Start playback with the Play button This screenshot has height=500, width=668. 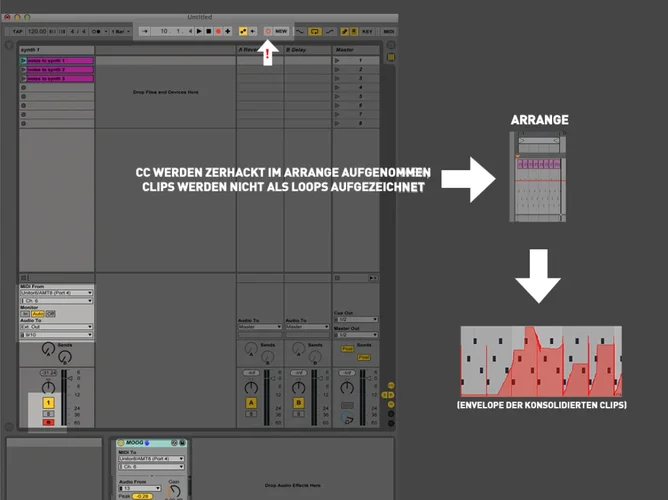(199, 31)
